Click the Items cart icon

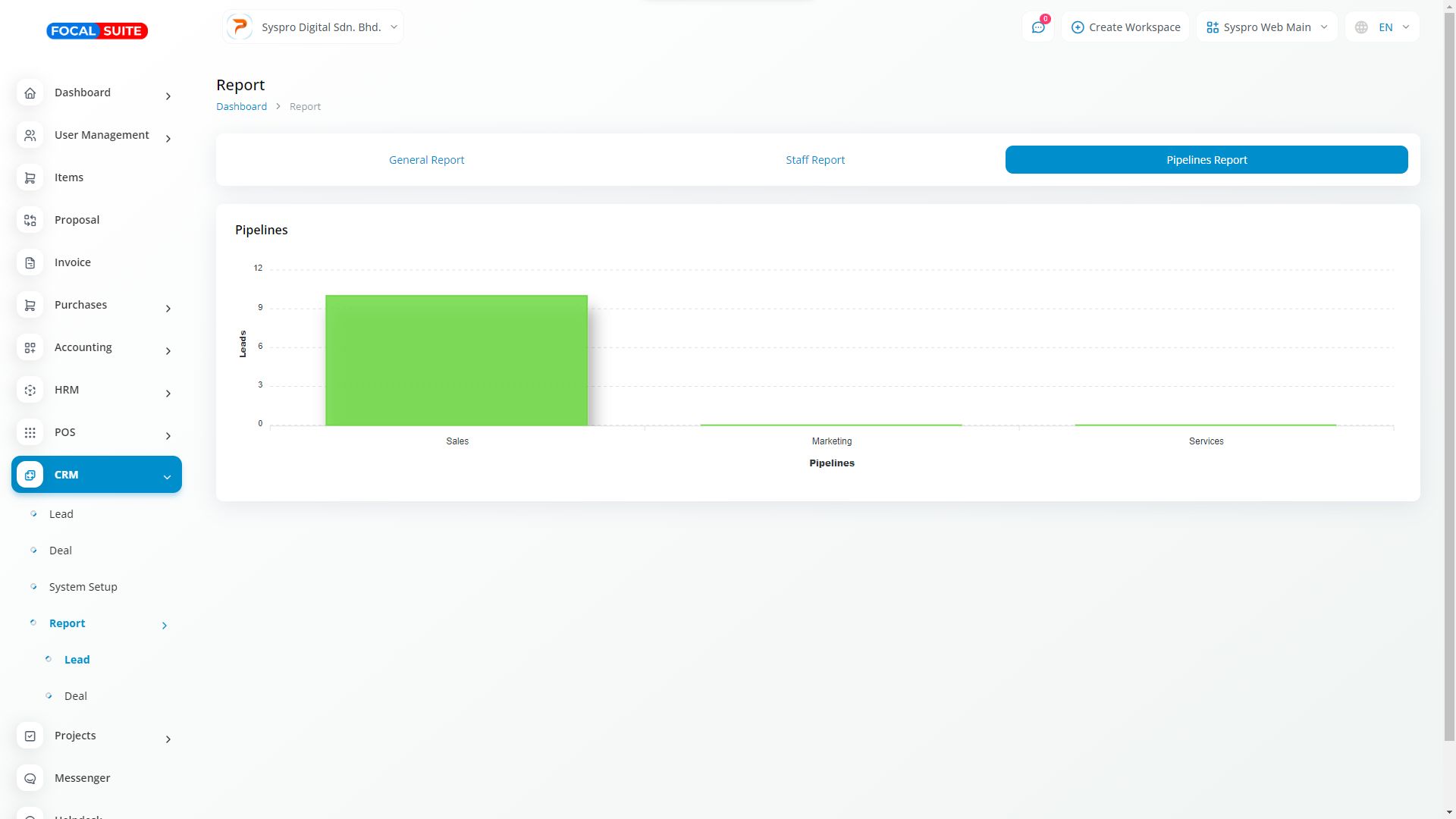[x=30, y=178]
